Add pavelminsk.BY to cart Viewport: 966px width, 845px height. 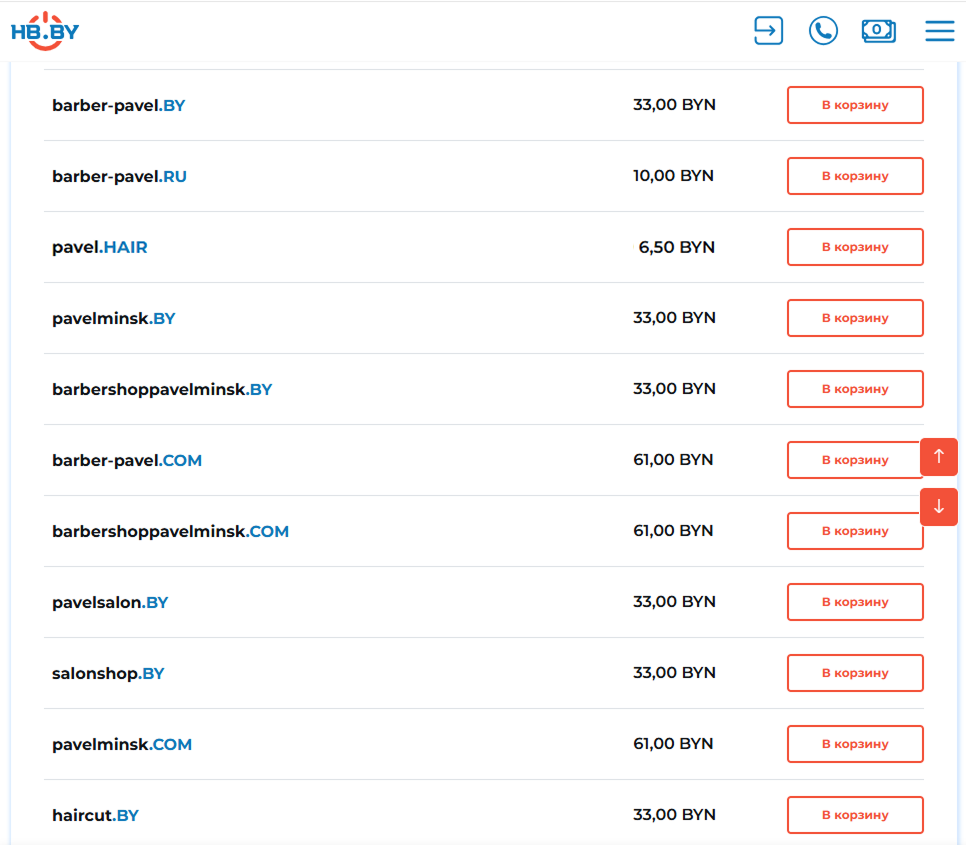pyautogui.click(x=854, y=318)
